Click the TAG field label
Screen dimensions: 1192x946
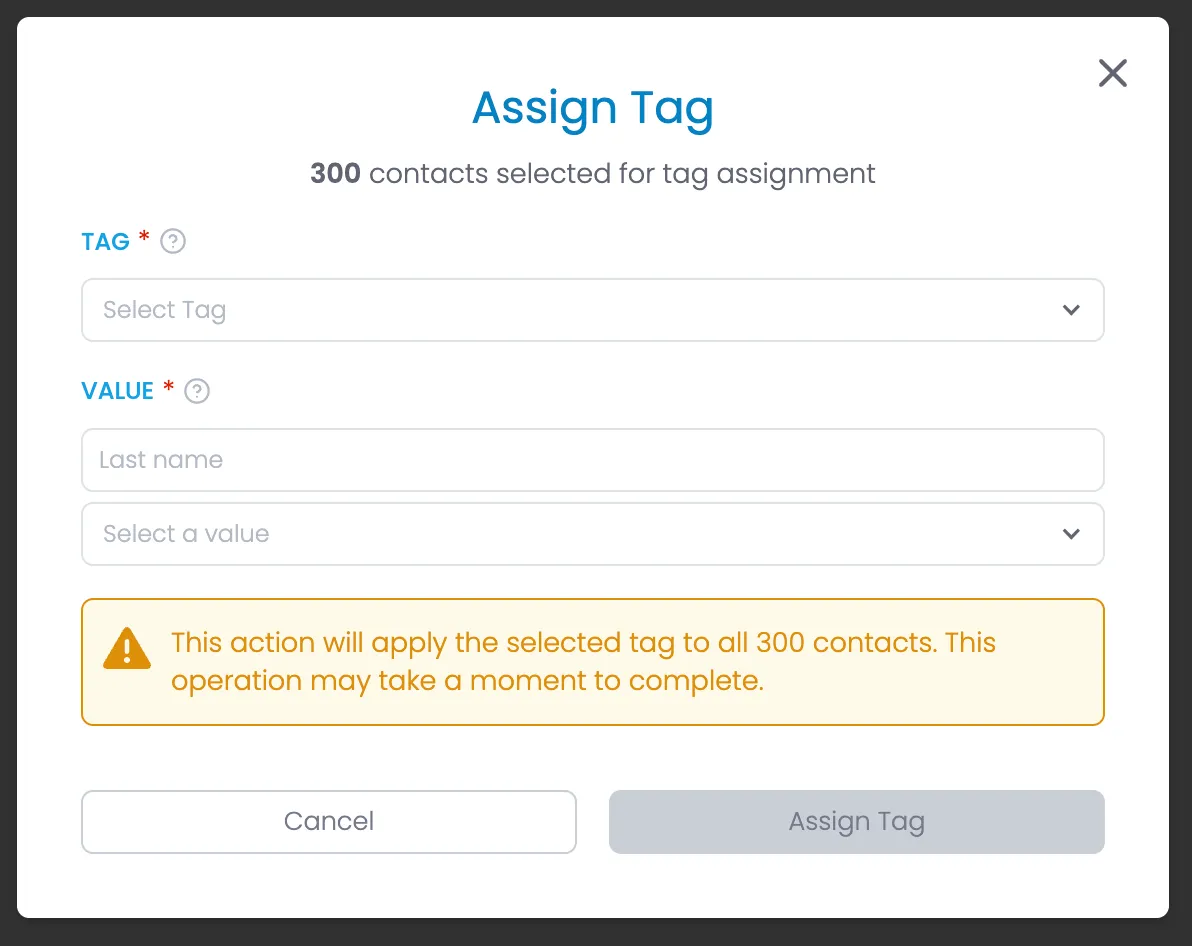(106, 242)
